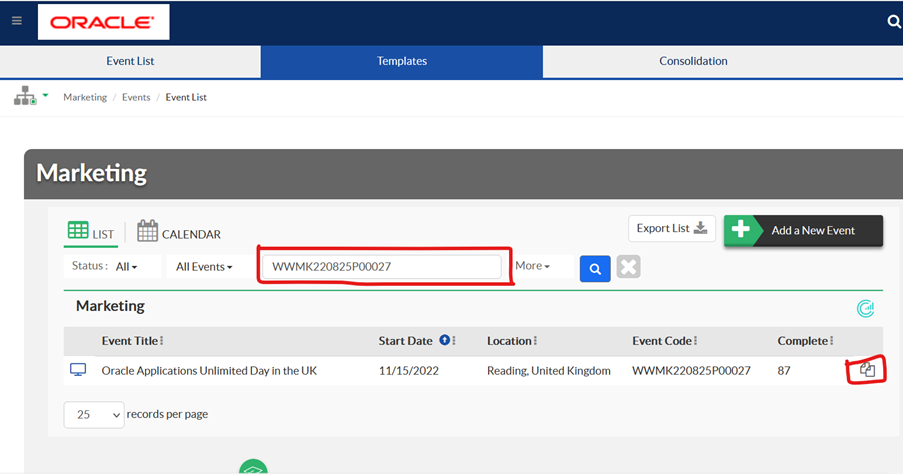This screenshot has width=903, height=474.
Task: Sort by Event Code column header
Action: click(662, 341)
